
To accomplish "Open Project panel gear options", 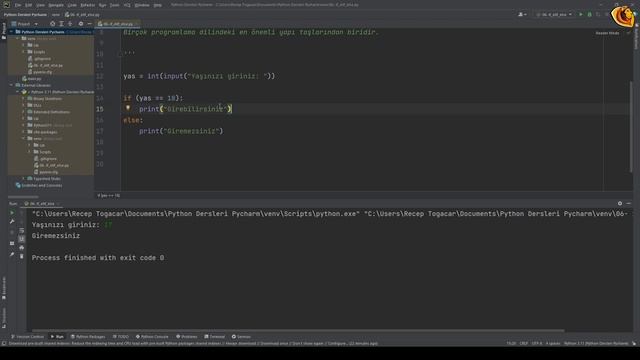I will pyautogui.click(x=80, y=24).
